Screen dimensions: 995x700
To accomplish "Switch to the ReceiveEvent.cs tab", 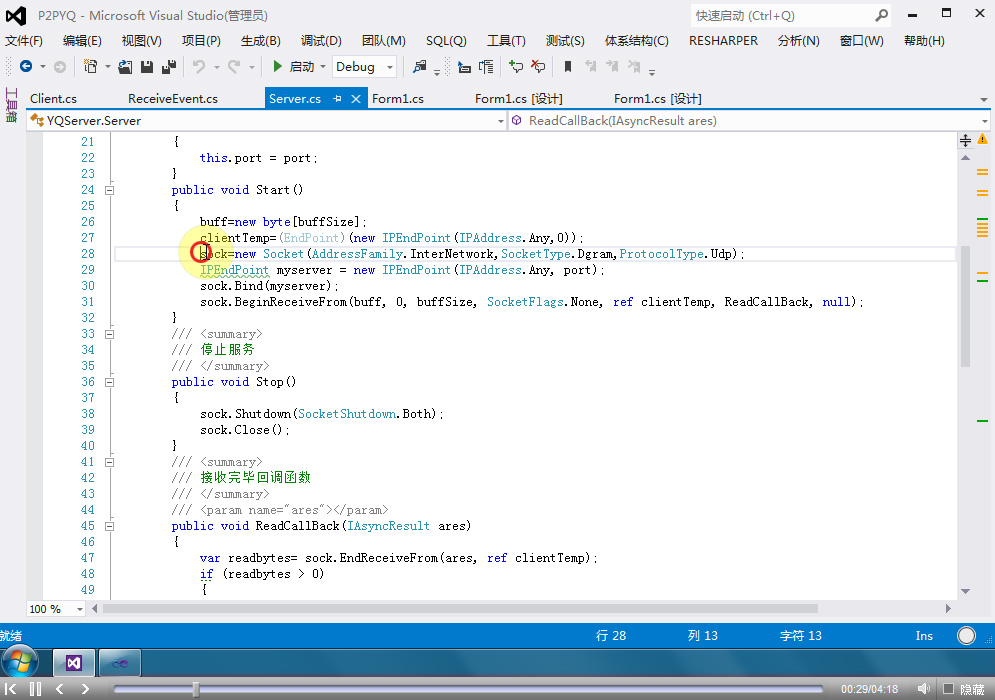I will (172, 99).
